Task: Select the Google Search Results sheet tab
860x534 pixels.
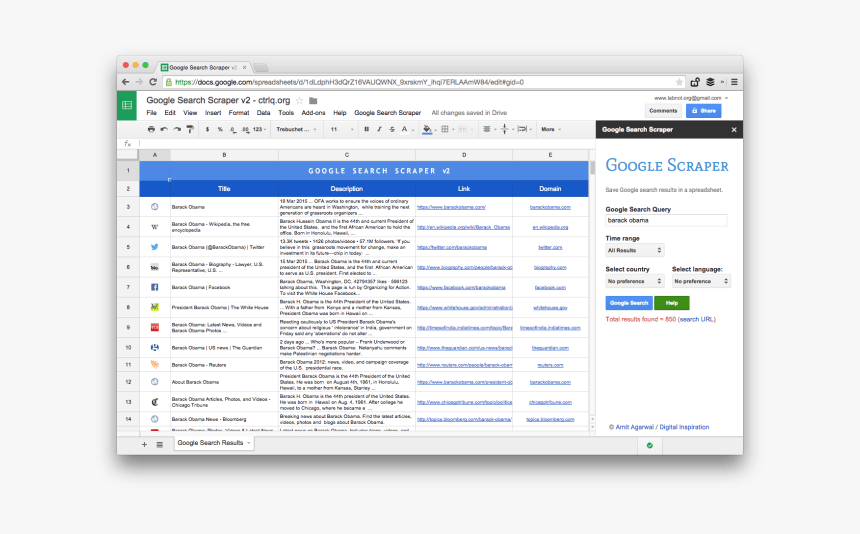Action: click(x=214, y=443)
